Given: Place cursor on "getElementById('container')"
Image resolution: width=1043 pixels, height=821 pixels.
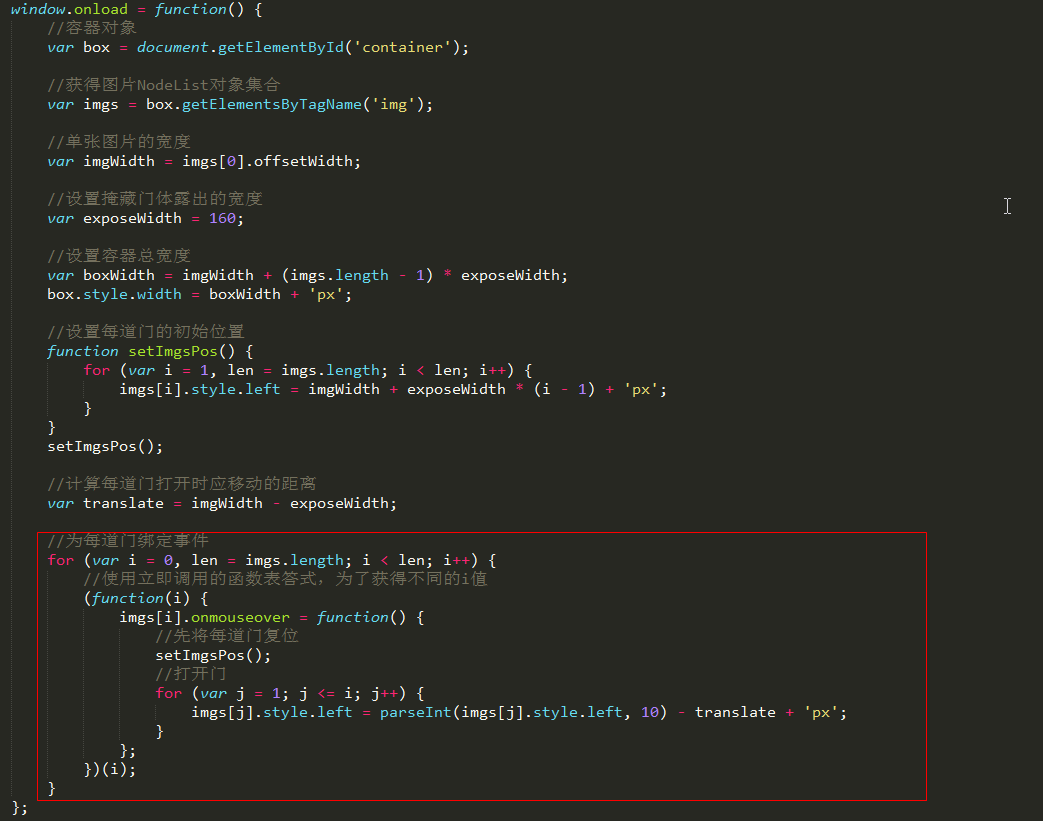Looking at the screenshot, I should (x=339, y=47).
